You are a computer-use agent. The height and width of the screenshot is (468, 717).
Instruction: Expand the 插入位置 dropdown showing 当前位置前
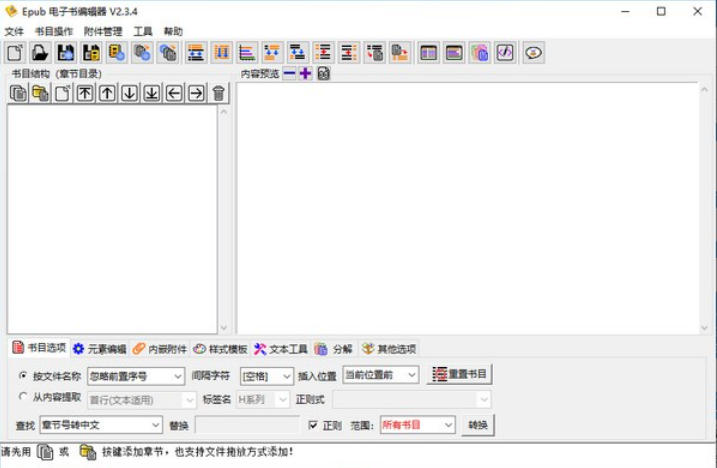380,375
